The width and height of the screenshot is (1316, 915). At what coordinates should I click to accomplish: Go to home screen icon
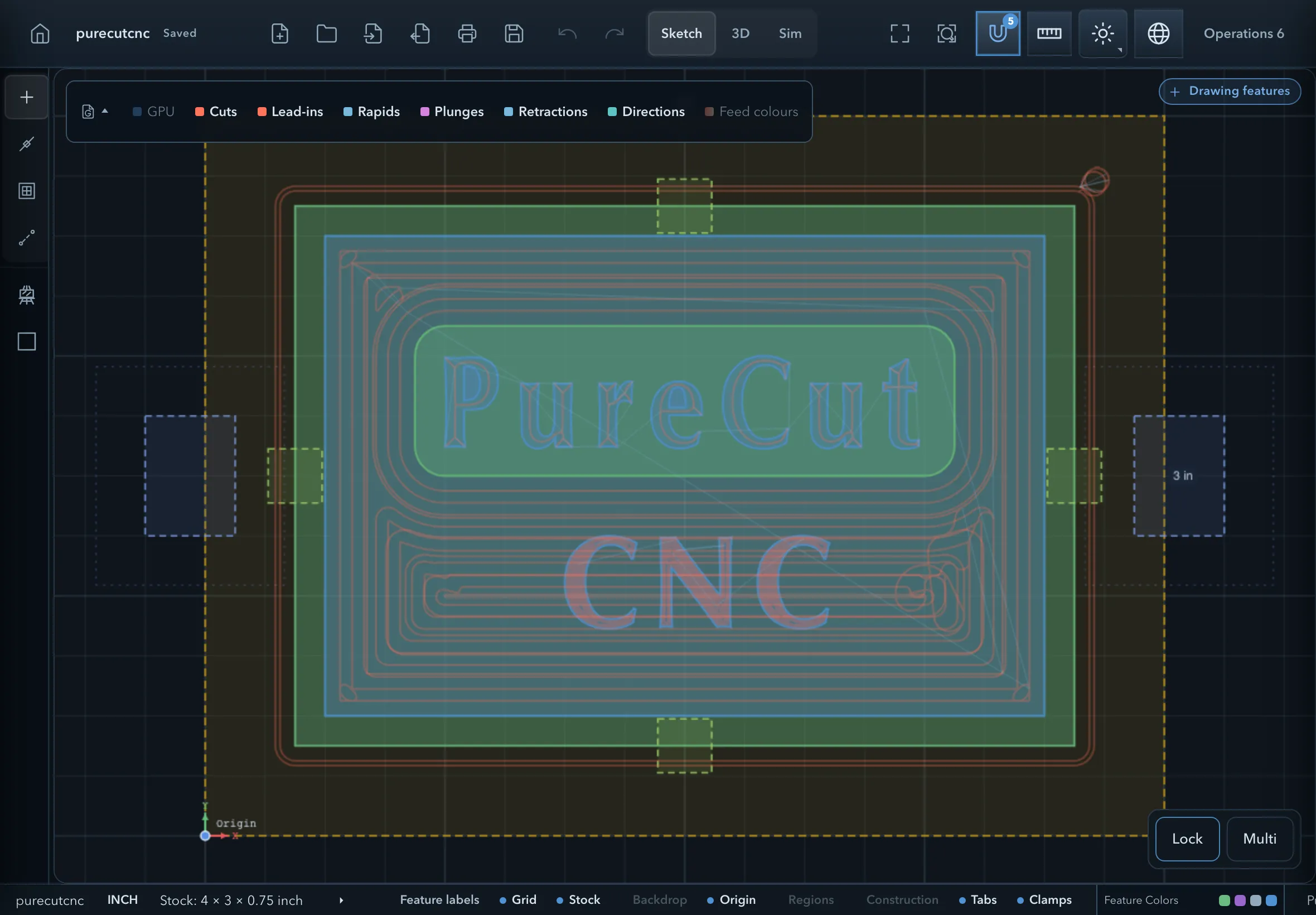(x=40, y=33)
